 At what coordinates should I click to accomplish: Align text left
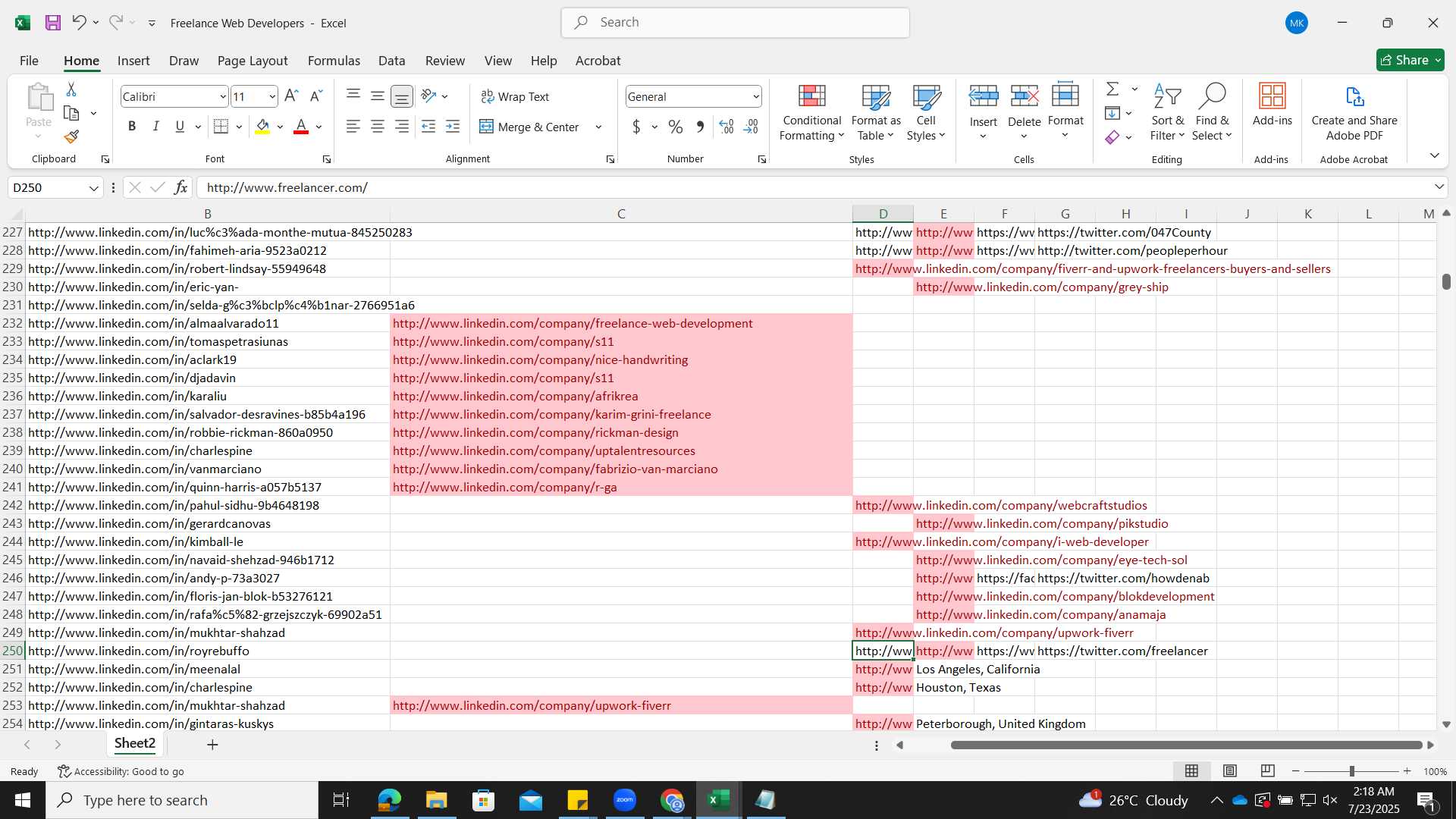point(353,127)
